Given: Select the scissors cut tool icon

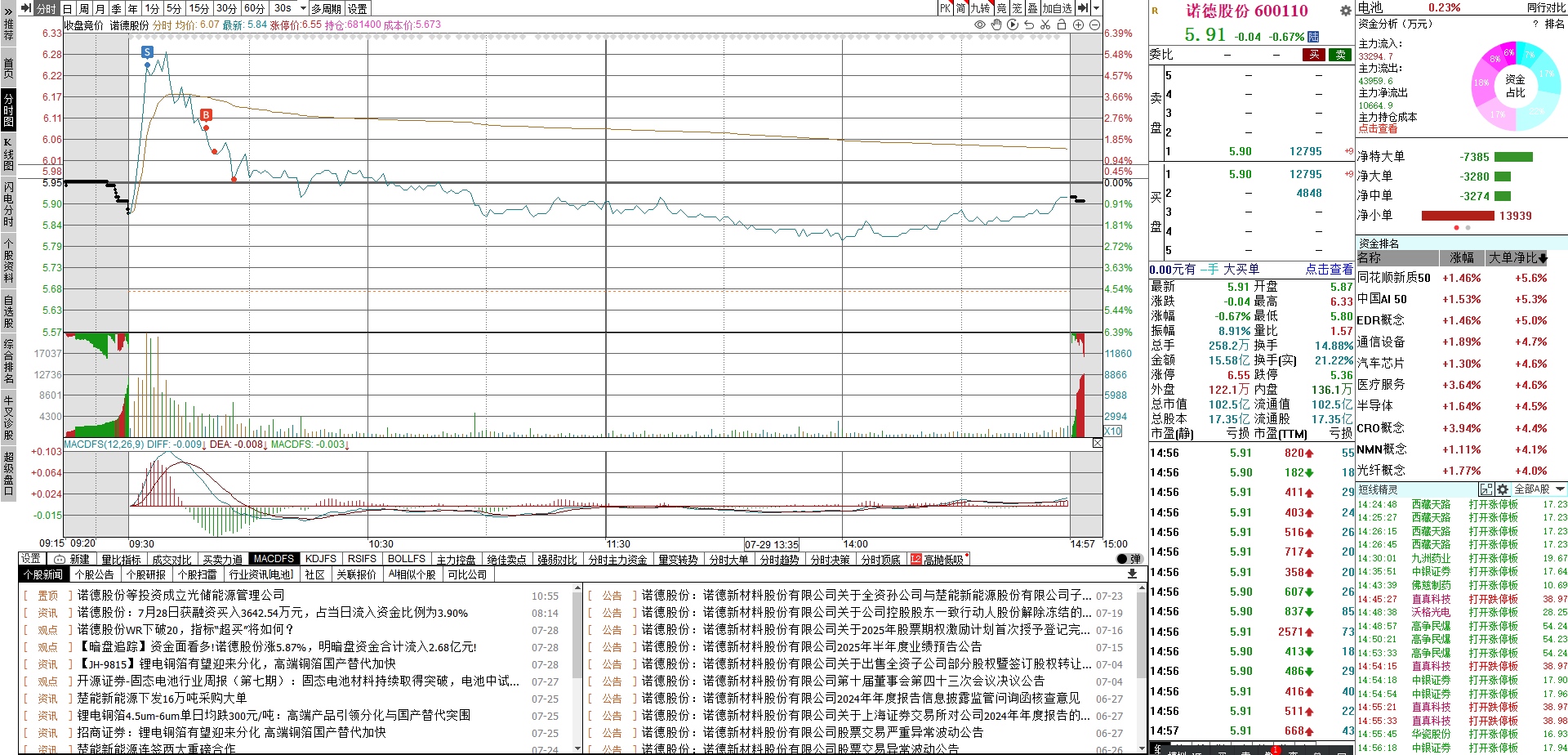Looking at the screenshot, I should [1045, 25].
